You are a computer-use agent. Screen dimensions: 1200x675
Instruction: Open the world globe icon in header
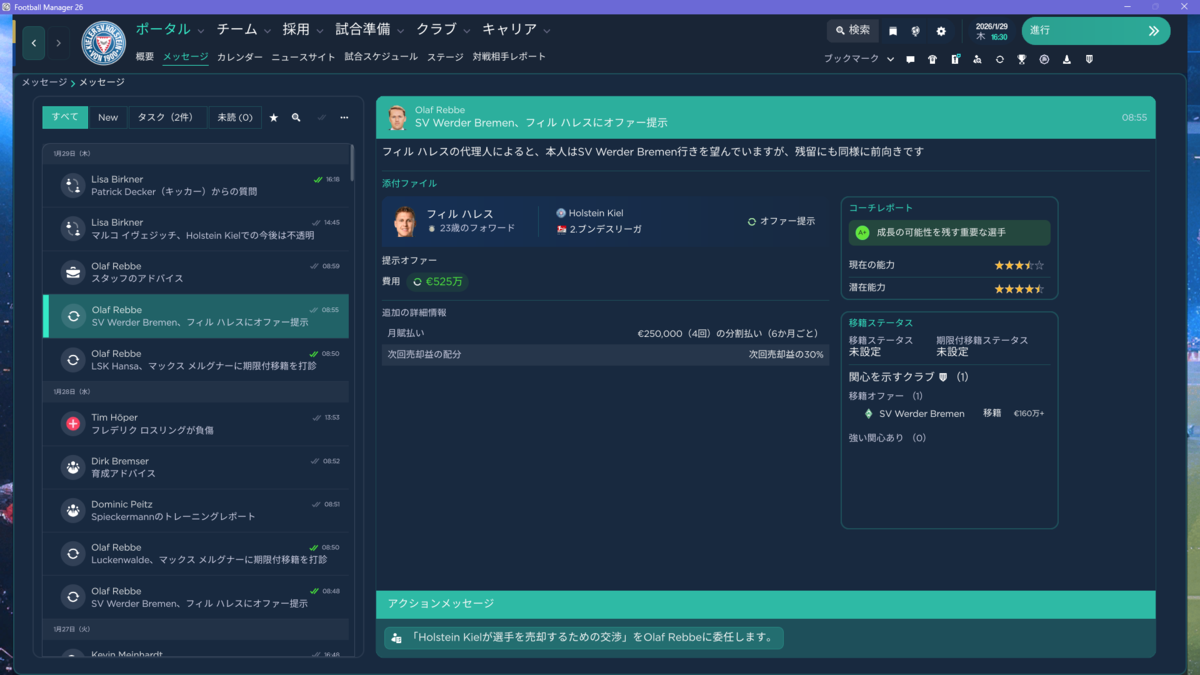coord(916,31)
